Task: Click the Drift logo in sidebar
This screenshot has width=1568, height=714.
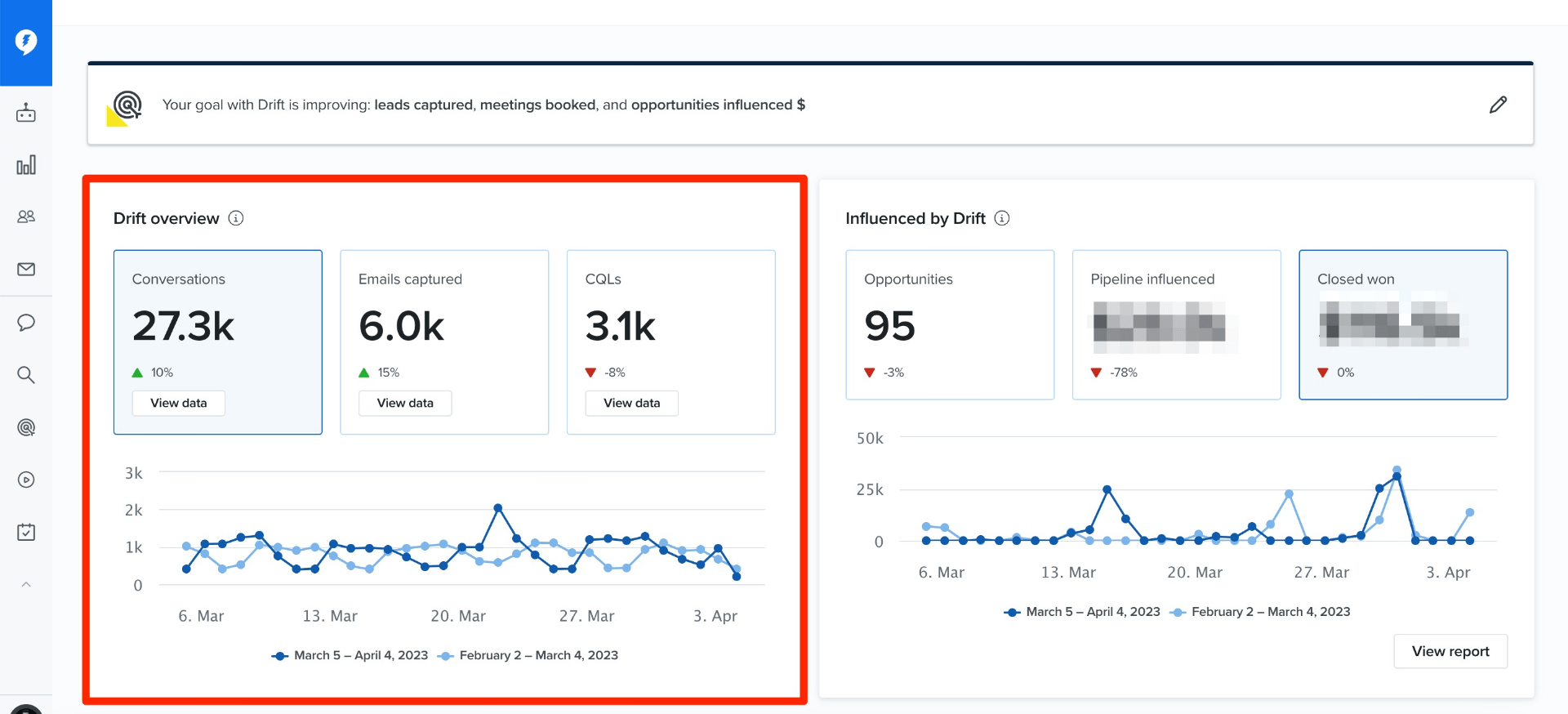Action: point(26,42)
